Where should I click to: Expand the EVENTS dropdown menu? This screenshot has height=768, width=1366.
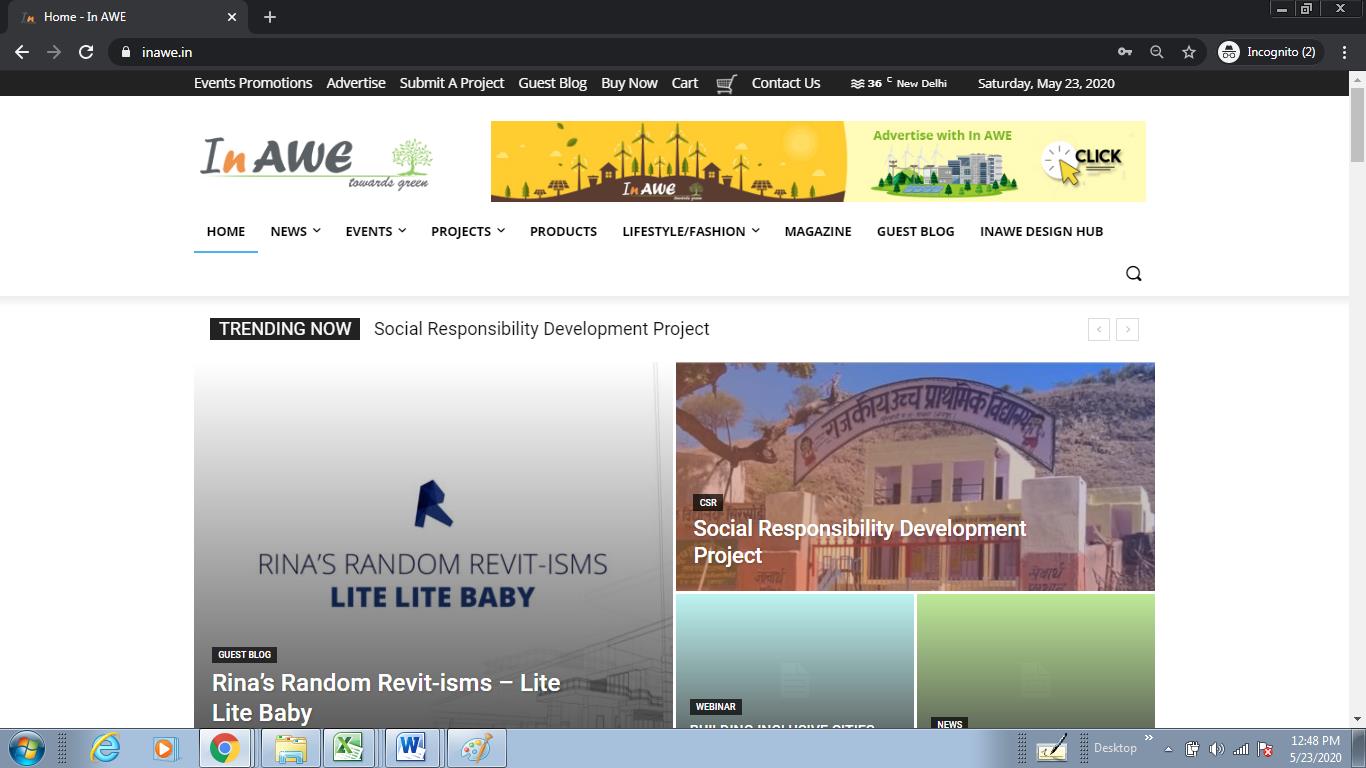pos(375,231)
